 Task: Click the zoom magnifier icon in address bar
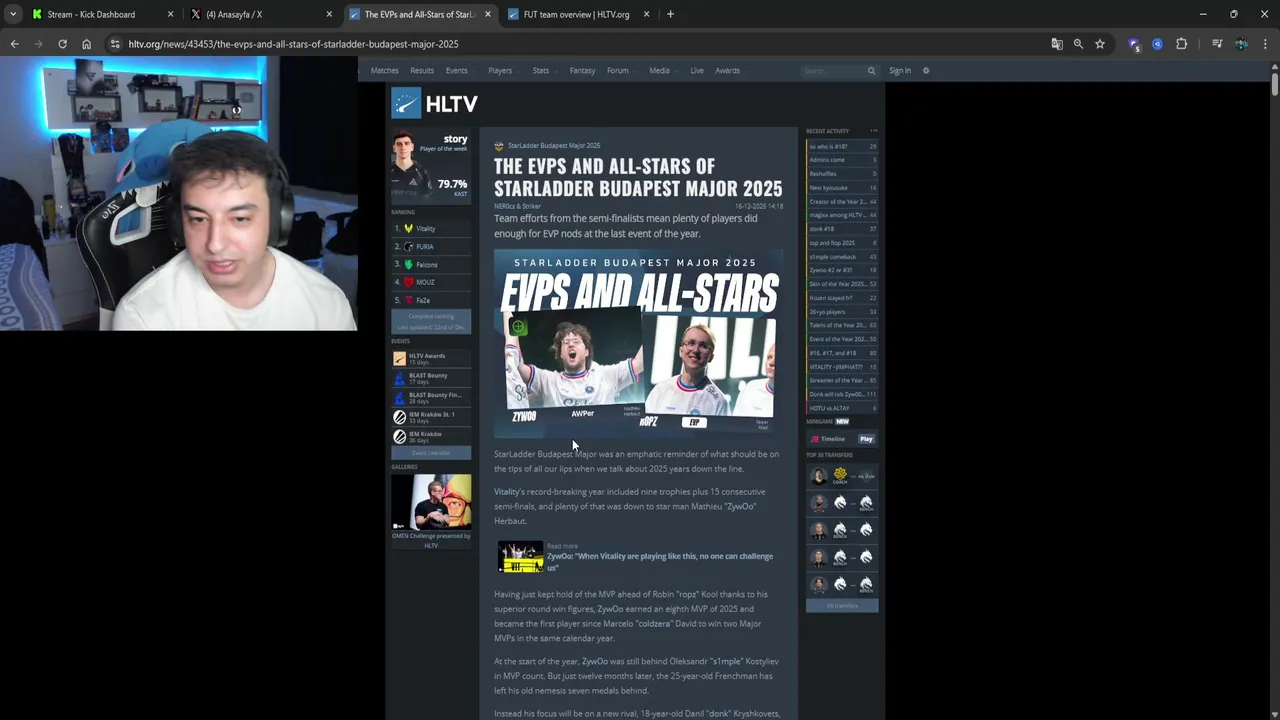pos(1078,44)
